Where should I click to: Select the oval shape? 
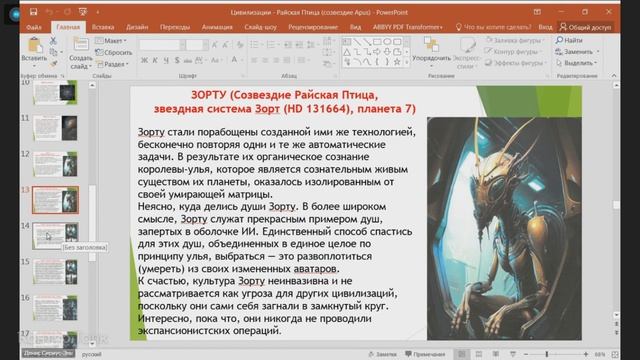click(x=387, y=42)
